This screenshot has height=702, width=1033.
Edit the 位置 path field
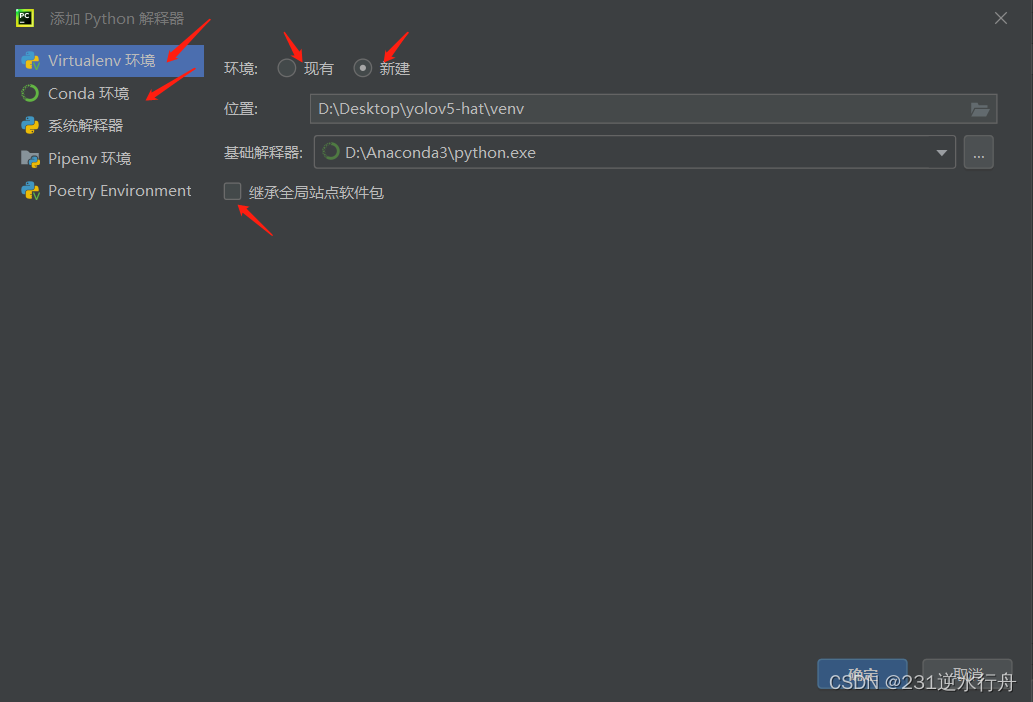tap(654, 109)
